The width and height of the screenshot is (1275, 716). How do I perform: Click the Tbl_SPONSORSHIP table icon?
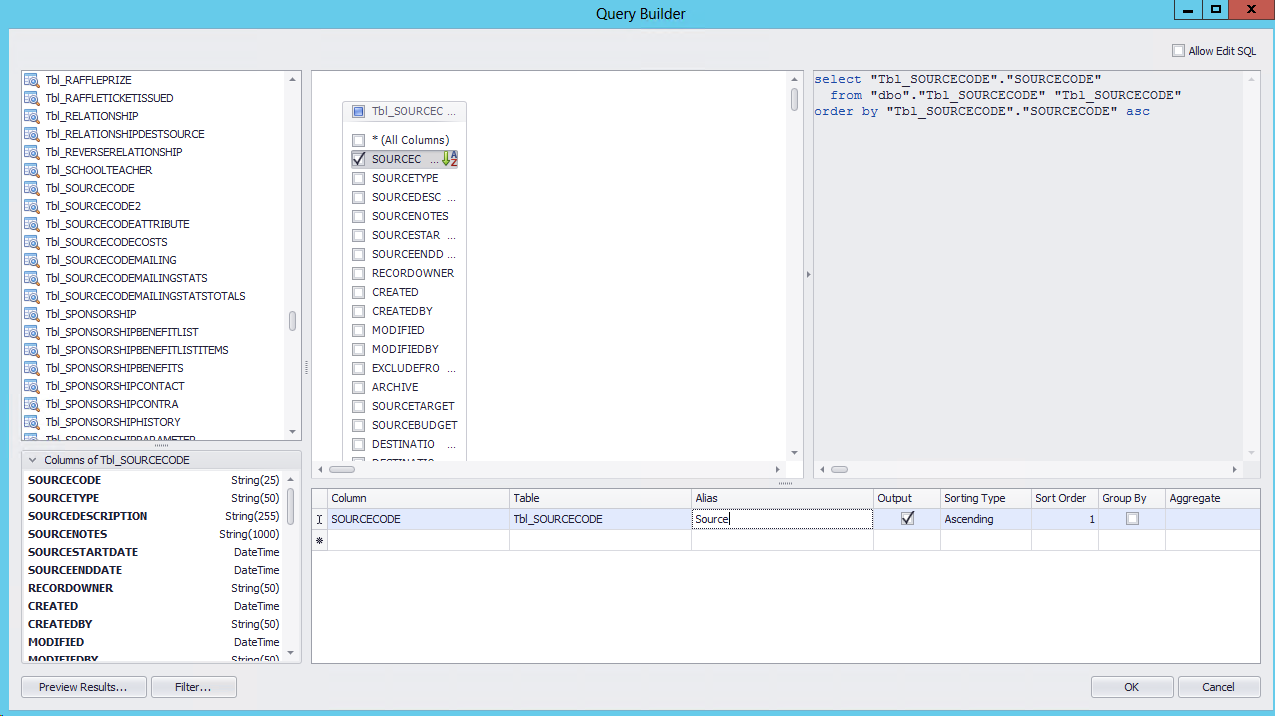31,314
